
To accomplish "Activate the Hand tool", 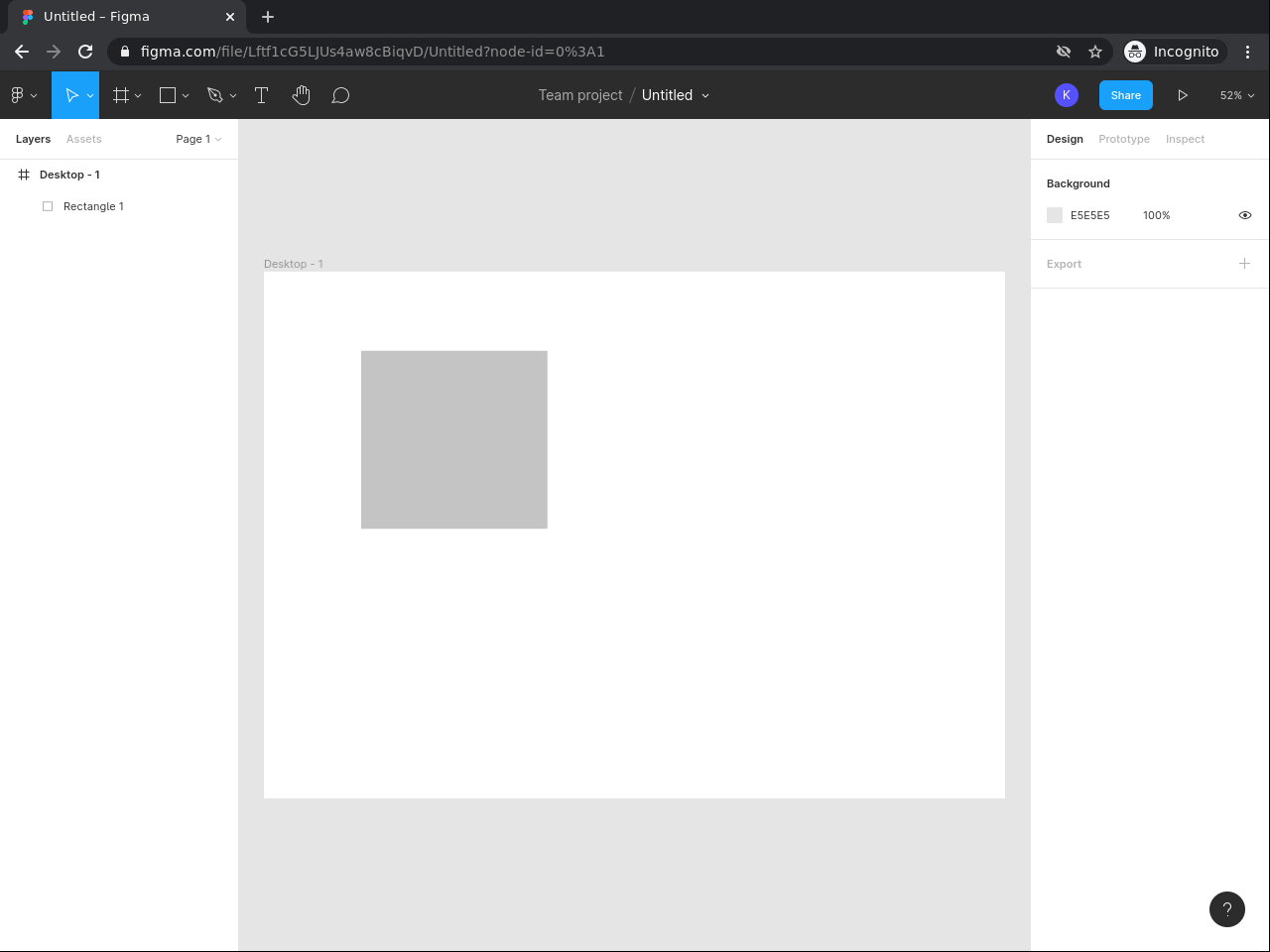I will click(x=302, y=95).
